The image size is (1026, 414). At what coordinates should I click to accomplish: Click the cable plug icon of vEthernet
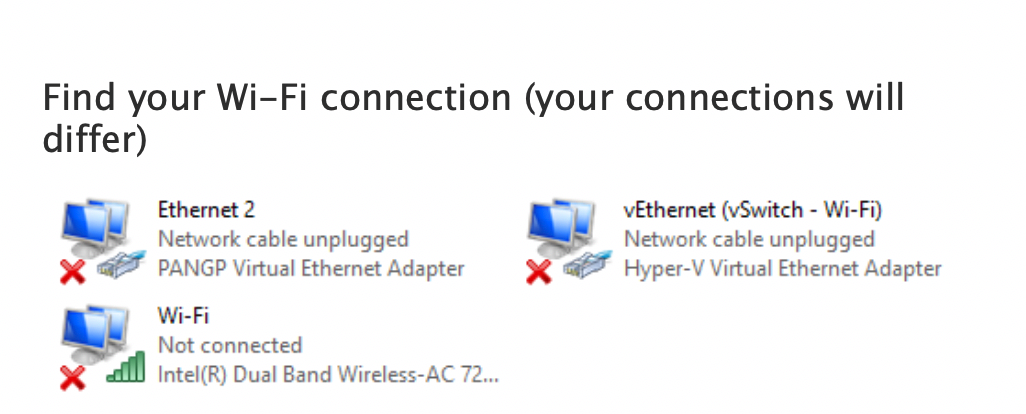pos(588,263)
